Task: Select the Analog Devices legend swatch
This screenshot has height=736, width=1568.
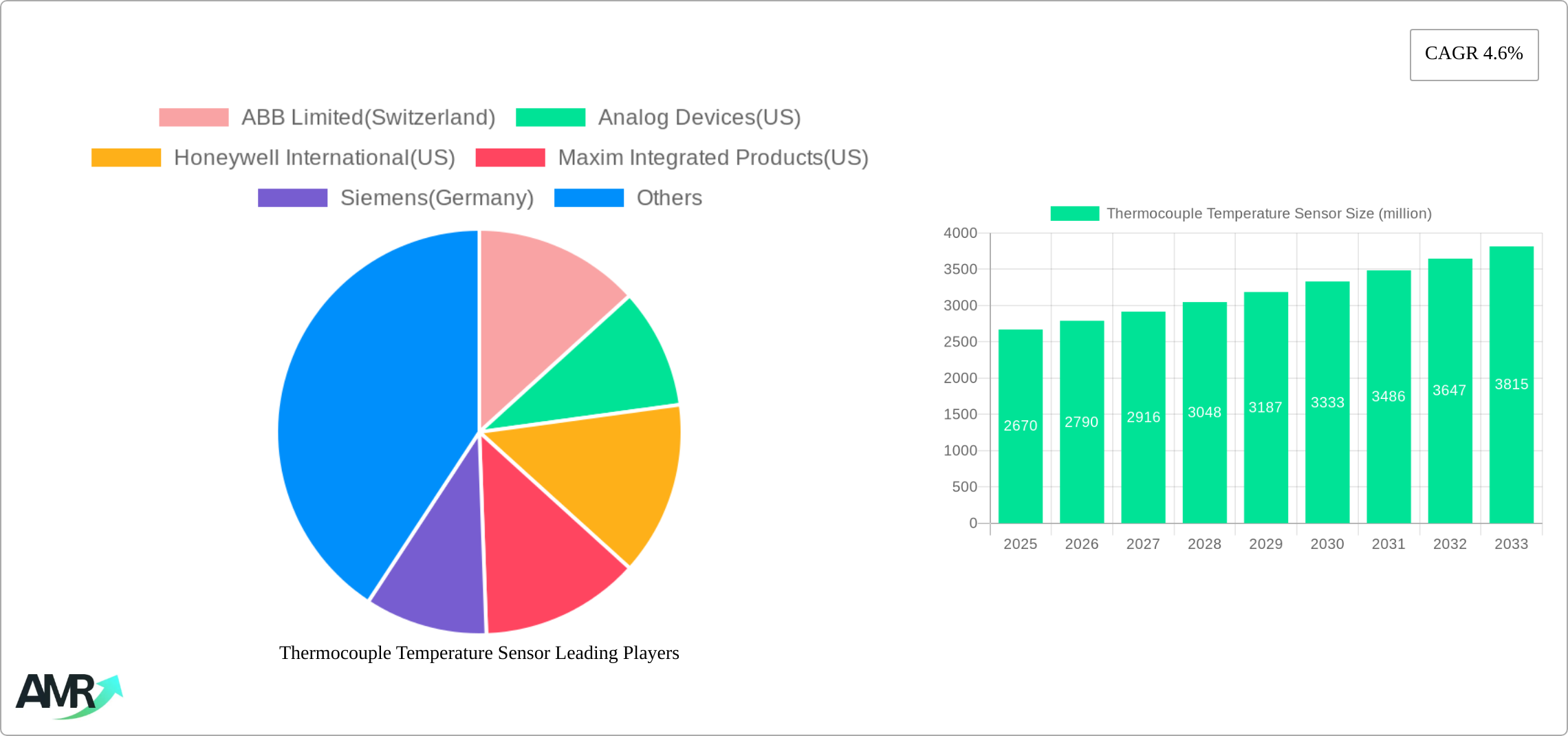Action: (x=551, y=117)
